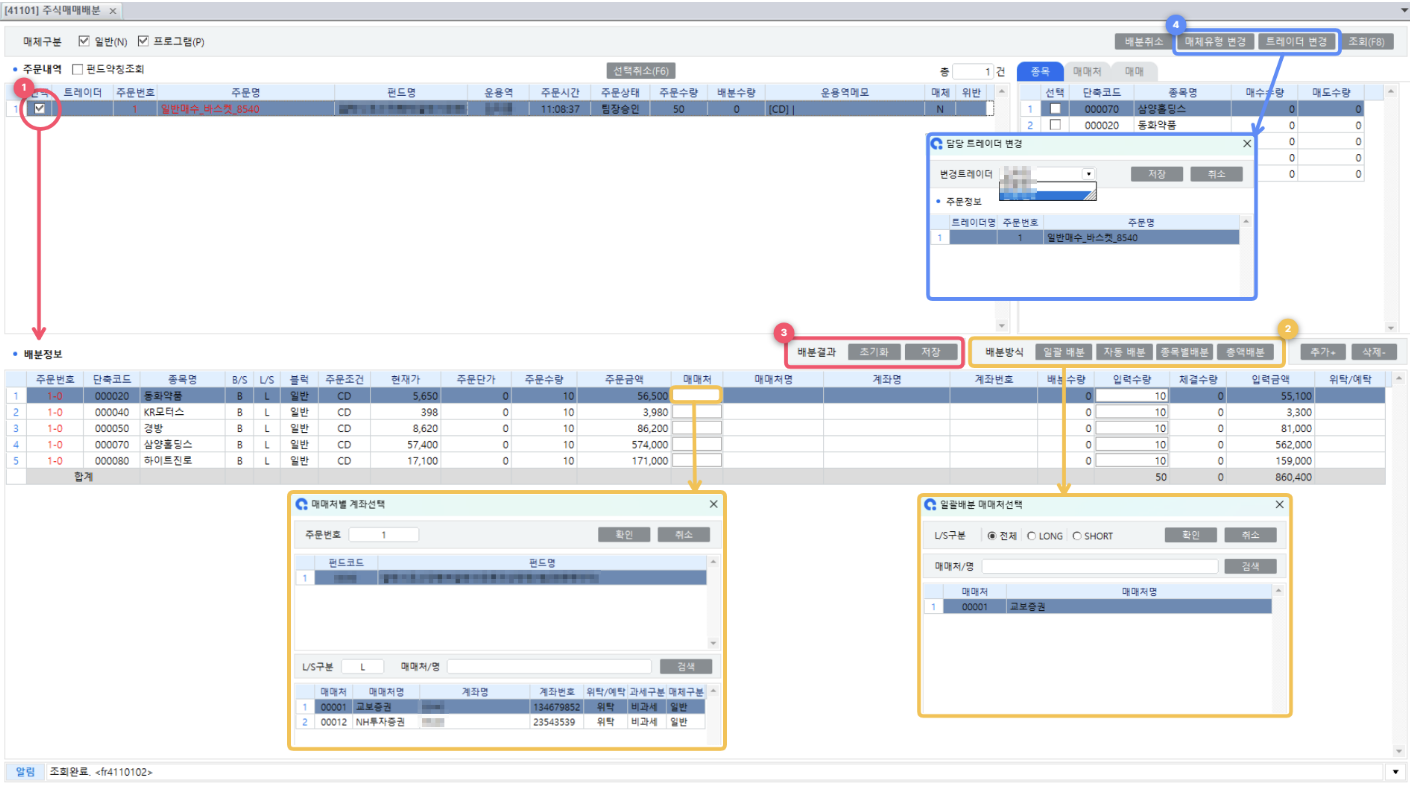Click the 종목별배분 button
This screenshot has width=1410, height=785.
1185,352
